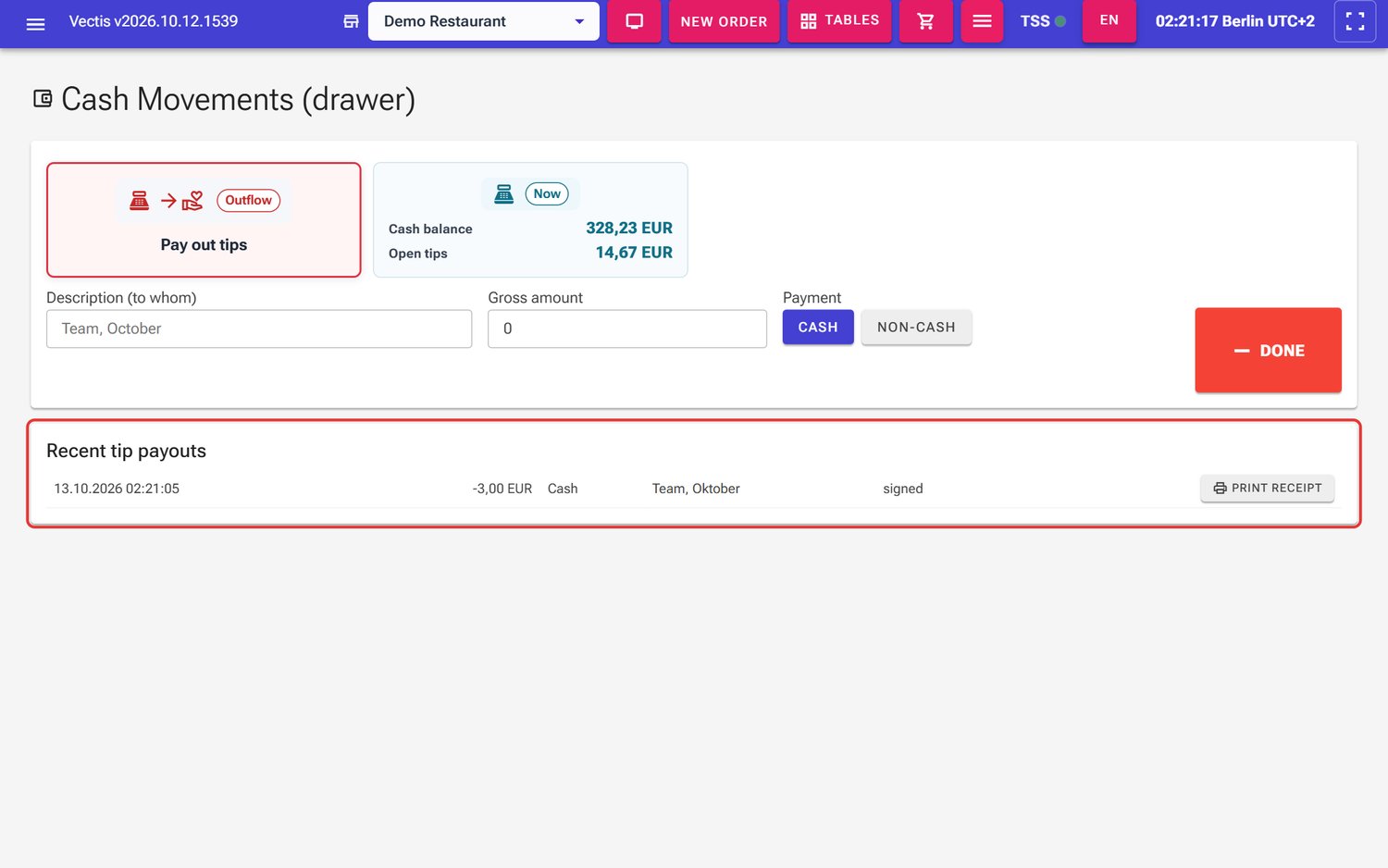Select NON-CASH payment option
Image resolution: width=1388 pixels, height=868 pixels.
tap(916, 328)
